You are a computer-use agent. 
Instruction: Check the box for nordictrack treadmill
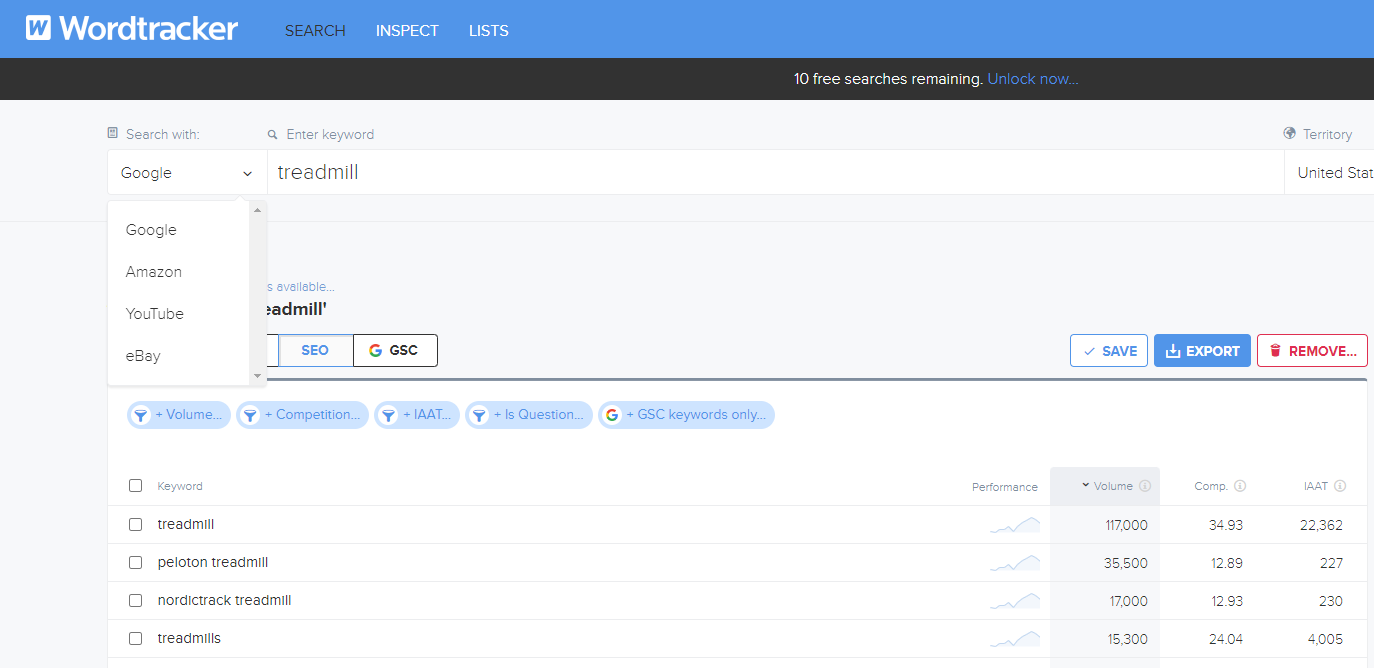(x=136, y=600)
